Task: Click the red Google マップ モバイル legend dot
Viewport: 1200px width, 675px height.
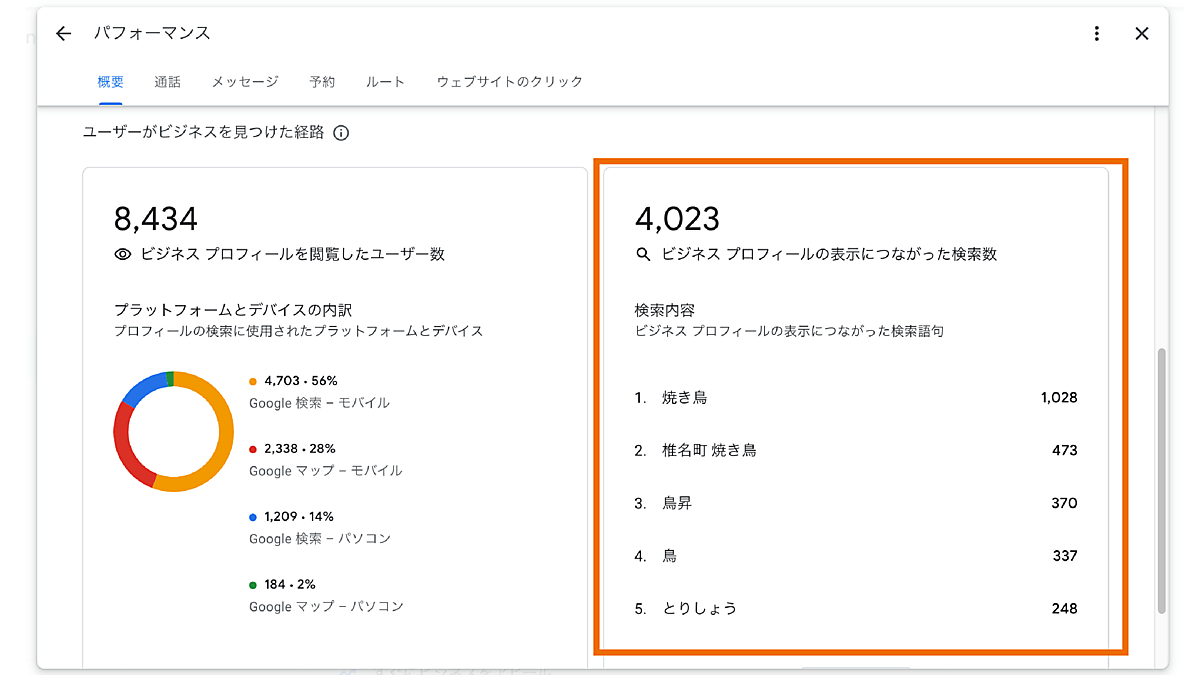Action: click(x=253, y=450)
